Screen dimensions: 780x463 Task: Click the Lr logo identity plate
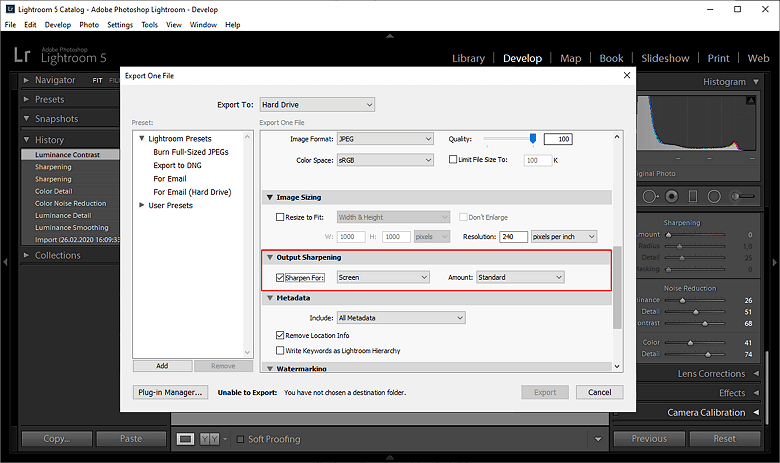[22, 55]
